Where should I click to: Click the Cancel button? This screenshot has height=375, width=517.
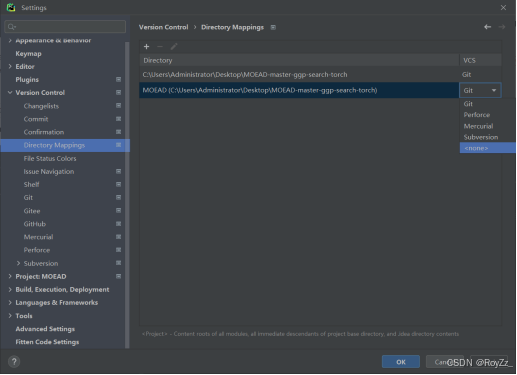(445, 362)
